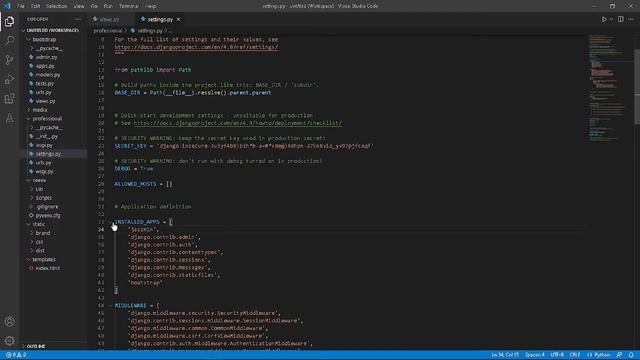Click professional in the breadcrumb

point(107,31)
